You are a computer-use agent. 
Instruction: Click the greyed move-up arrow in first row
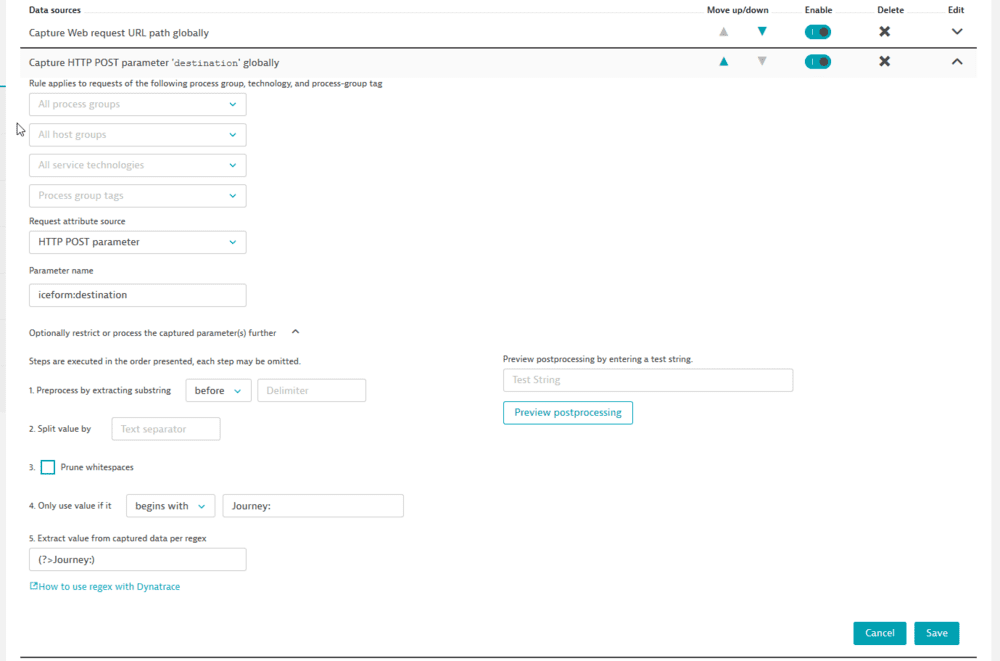[x=724, y=32]
